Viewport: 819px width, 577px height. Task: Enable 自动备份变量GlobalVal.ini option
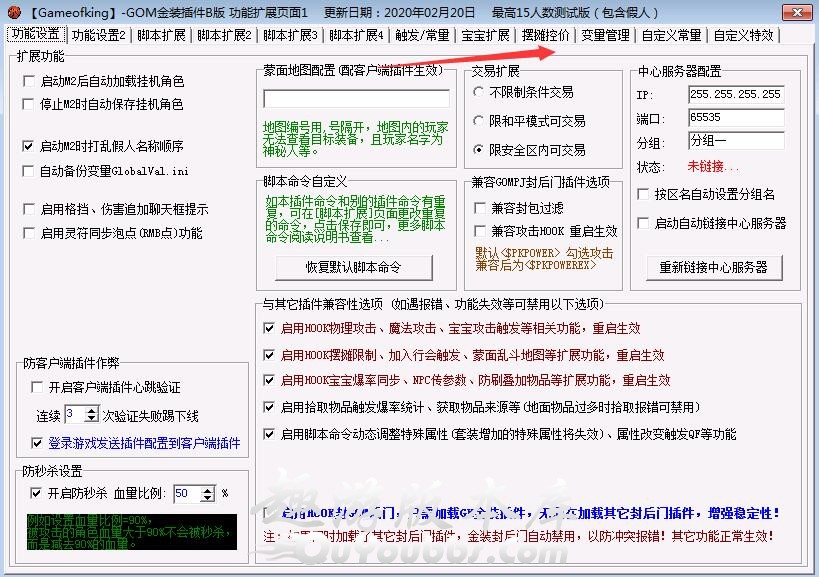coord(29,171)
